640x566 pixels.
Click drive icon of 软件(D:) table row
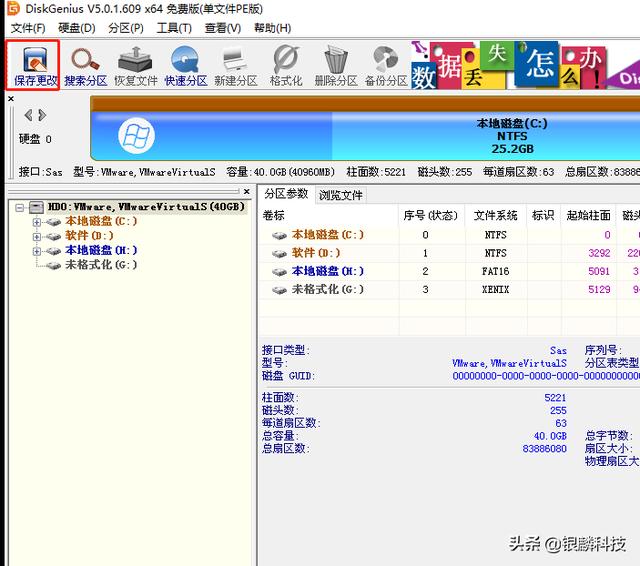tap(280, 254)
